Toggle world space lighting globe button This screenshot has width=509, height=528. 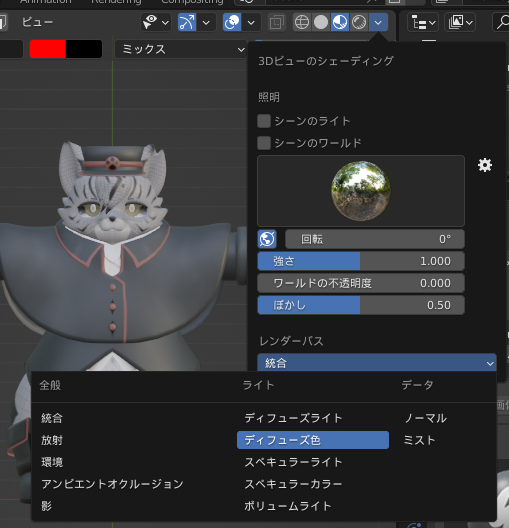pos(267,239)
